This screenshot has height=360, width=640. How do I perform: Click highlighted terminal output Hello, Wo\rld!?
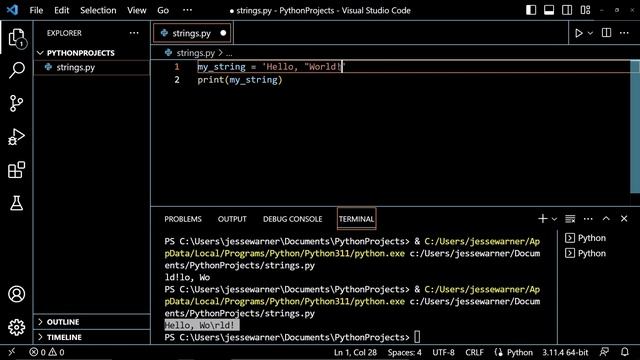click(x=202, y=325)
